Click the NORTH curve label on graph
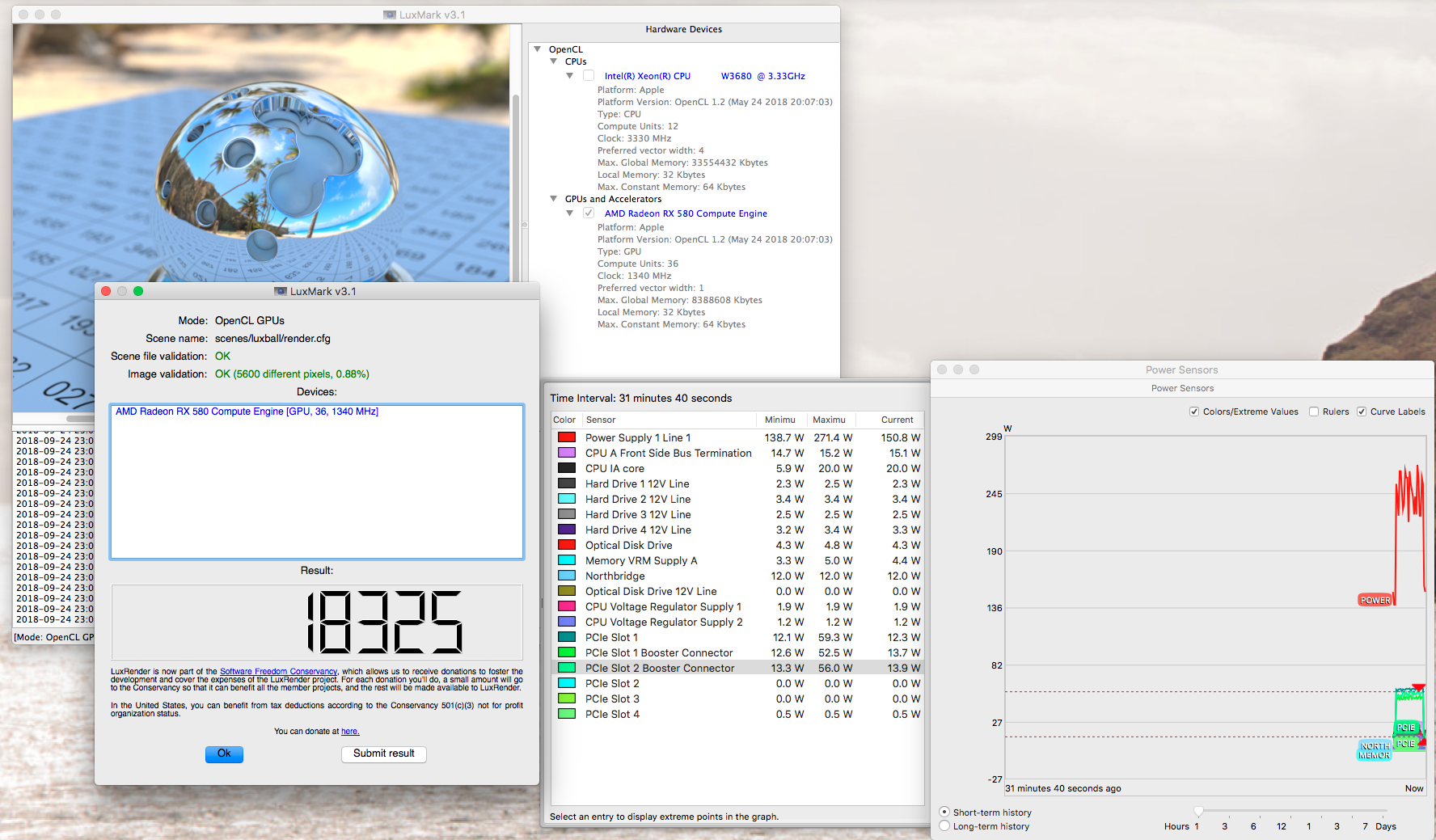 tap(1374, 745)
